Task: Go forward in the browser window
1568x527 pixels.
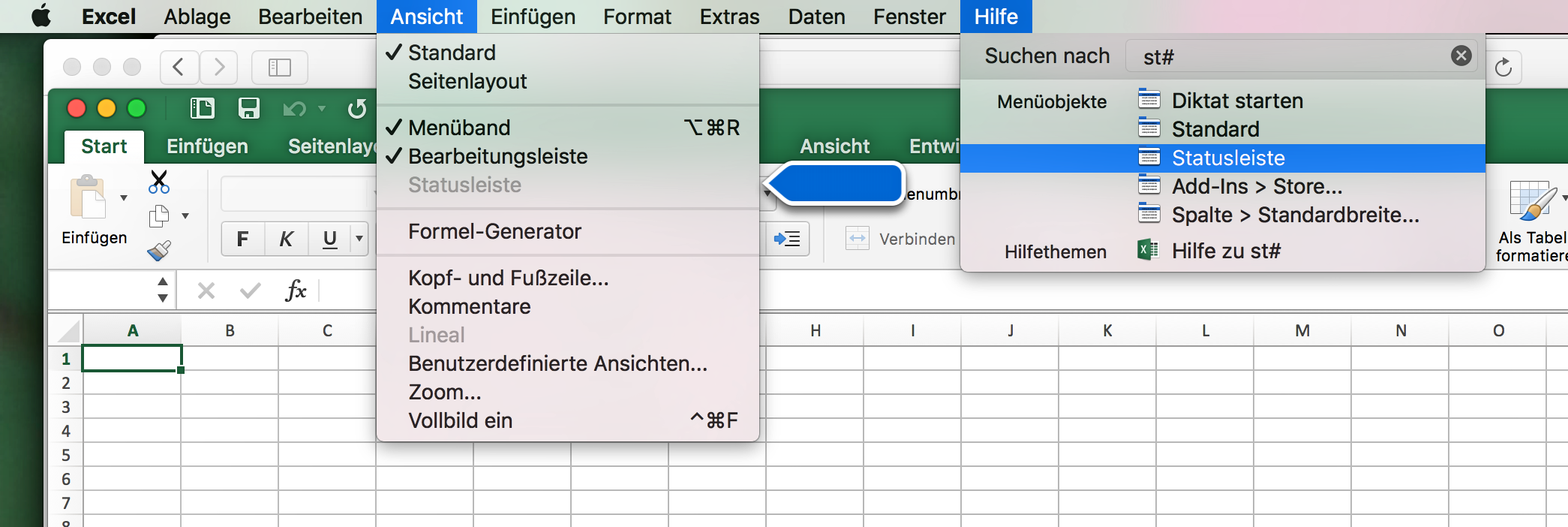Action: (218, 68)
